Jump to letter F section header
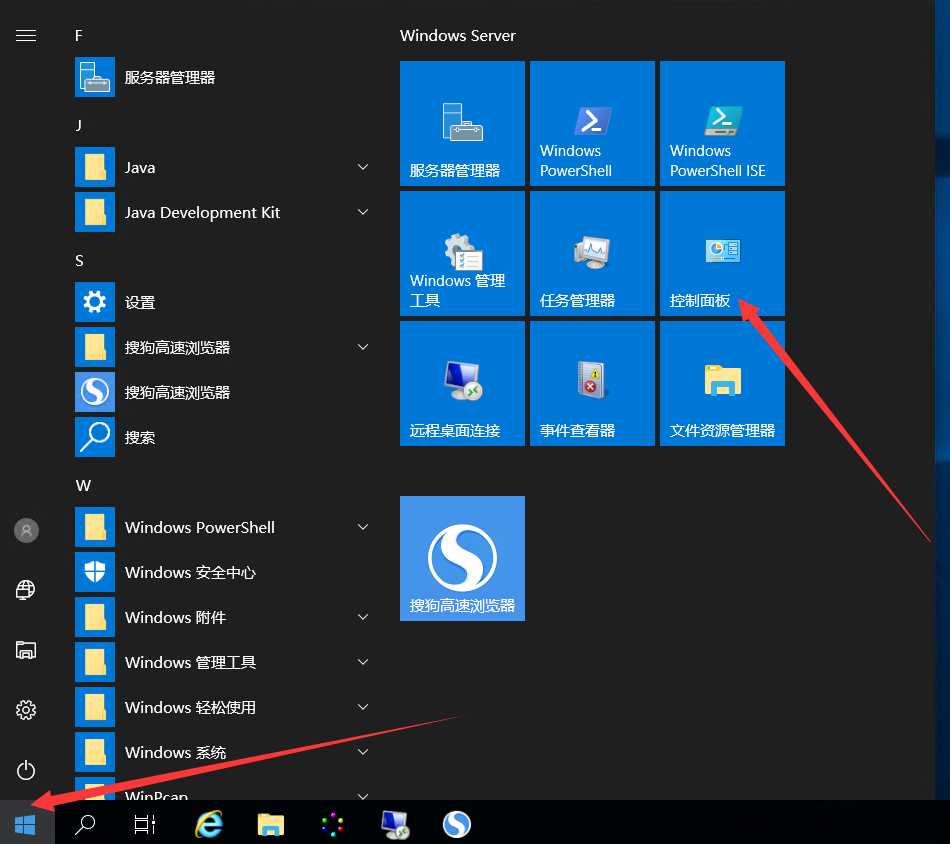This screenshot has height=844, width=950. [x=79, y=36]
